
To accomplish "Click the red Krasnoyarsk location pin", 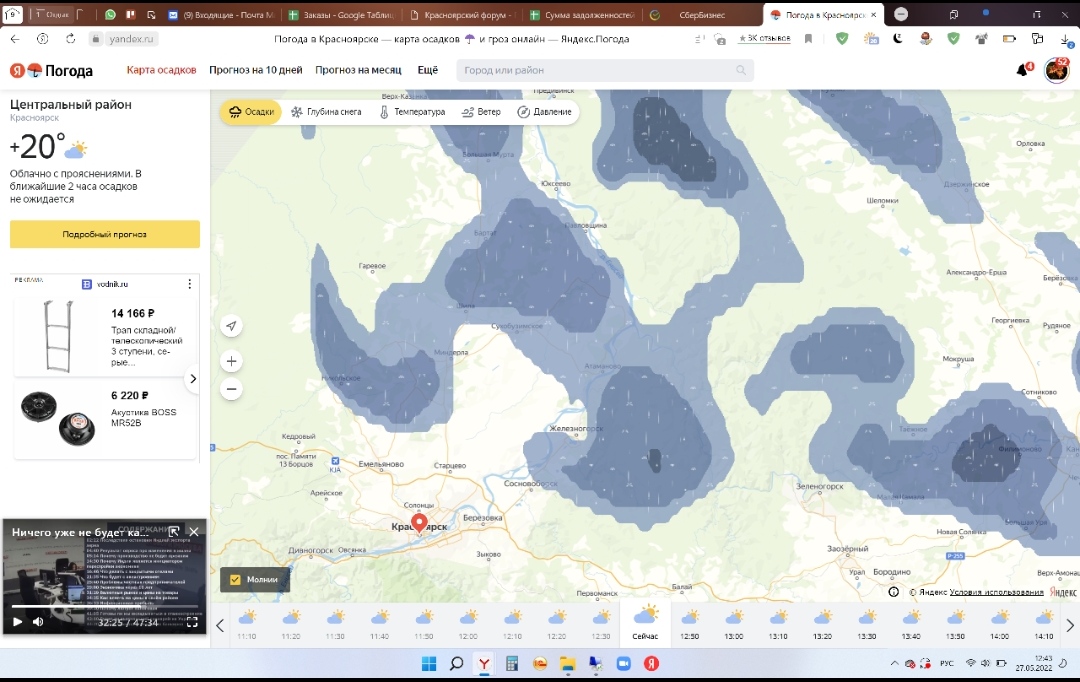I will click(419, 524).
